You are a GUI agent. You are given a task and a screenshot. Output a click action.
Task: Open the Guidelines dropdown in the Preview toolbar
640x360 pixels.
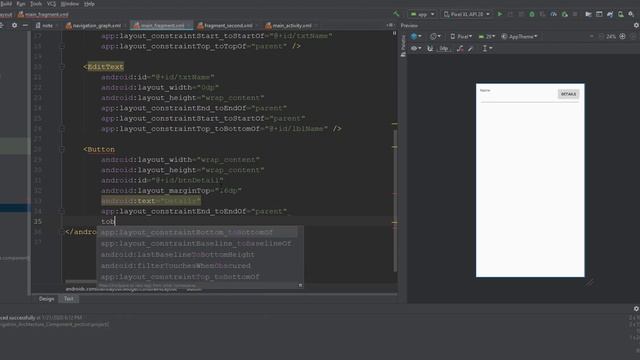click(487, 48)
